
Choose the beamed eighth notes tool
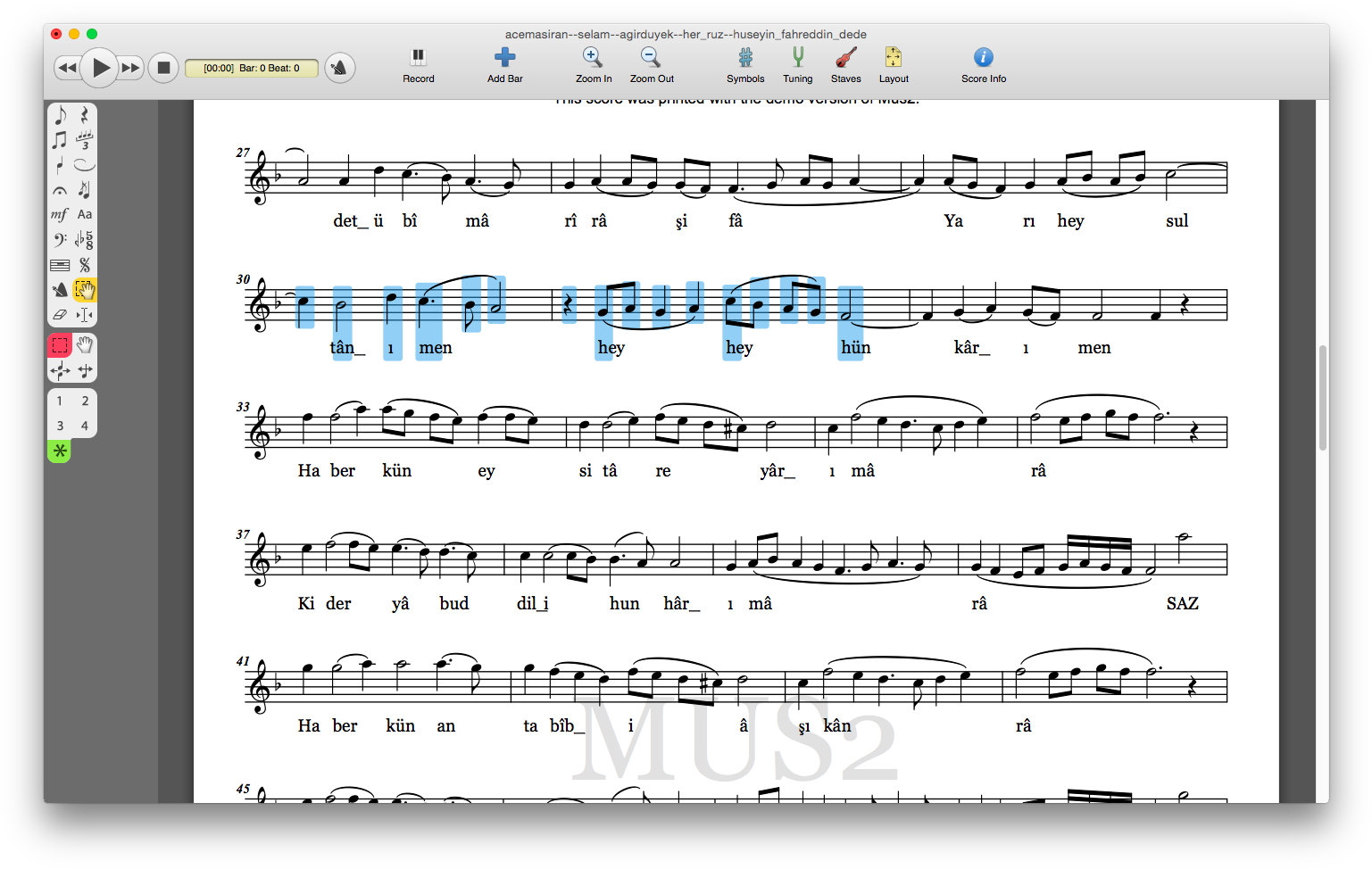point(60,140)
